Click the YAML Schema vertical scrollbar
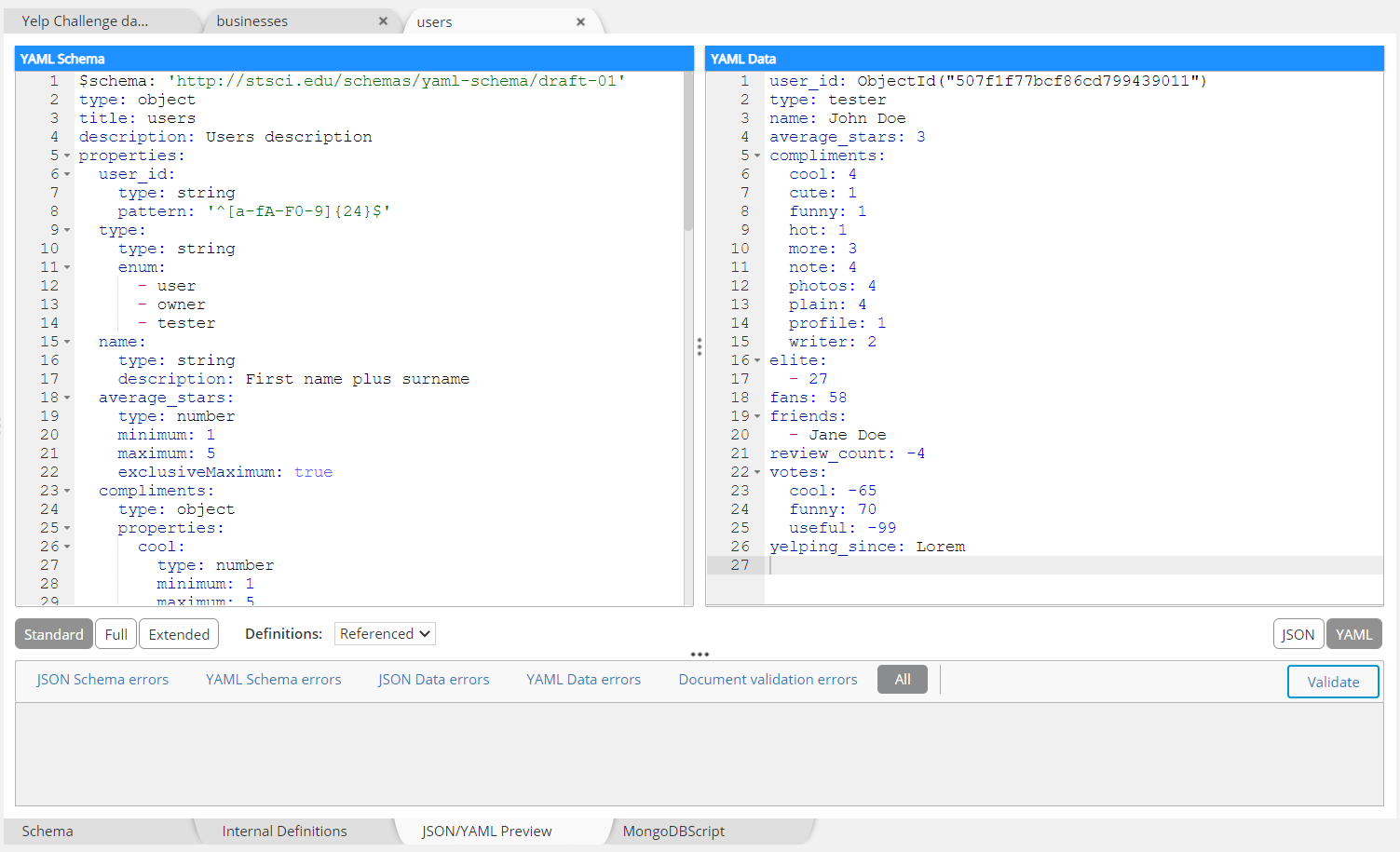 (x=688, y=152)
